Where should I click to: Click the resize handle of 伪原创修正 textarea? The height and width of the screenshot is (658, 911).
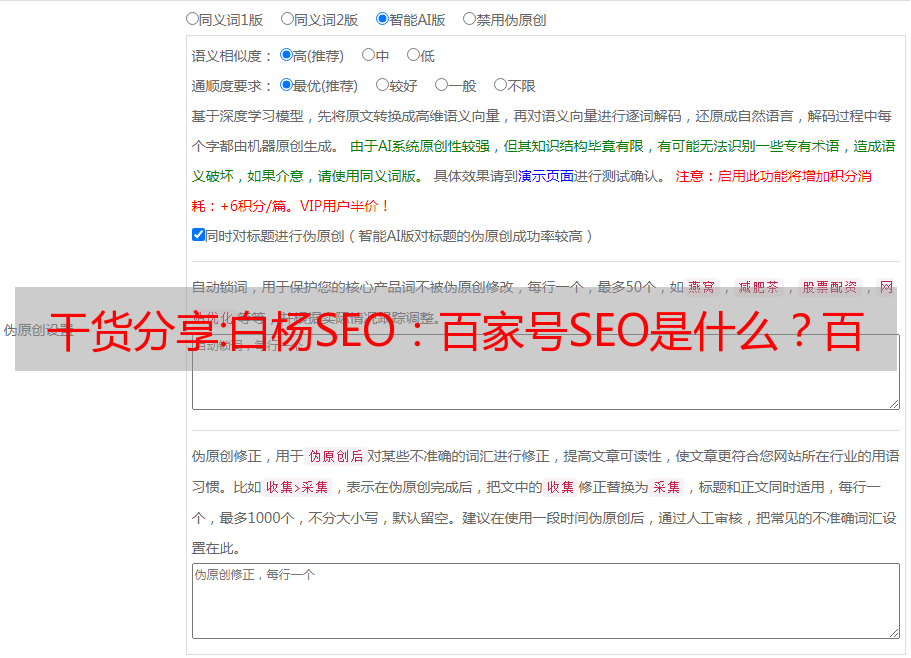(893, 632)
